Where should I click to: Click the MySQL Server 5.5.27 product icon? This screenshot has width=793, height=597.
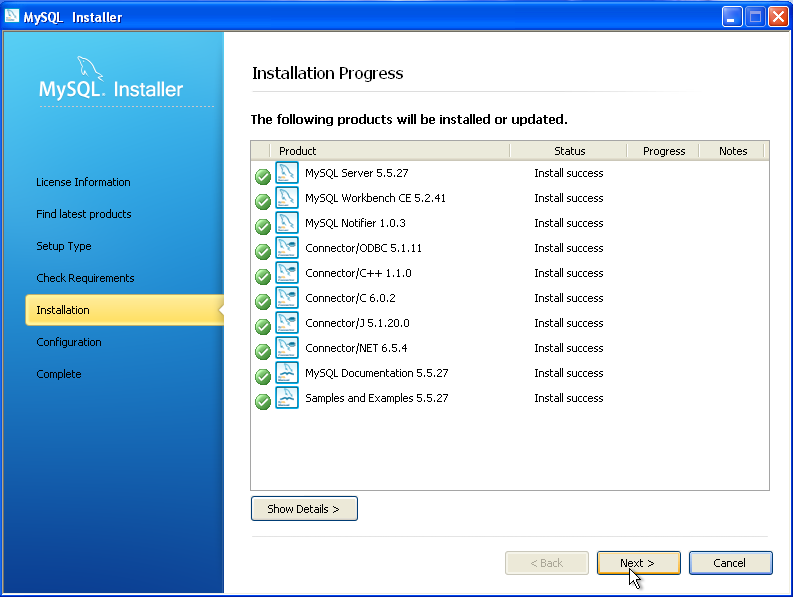287,173
